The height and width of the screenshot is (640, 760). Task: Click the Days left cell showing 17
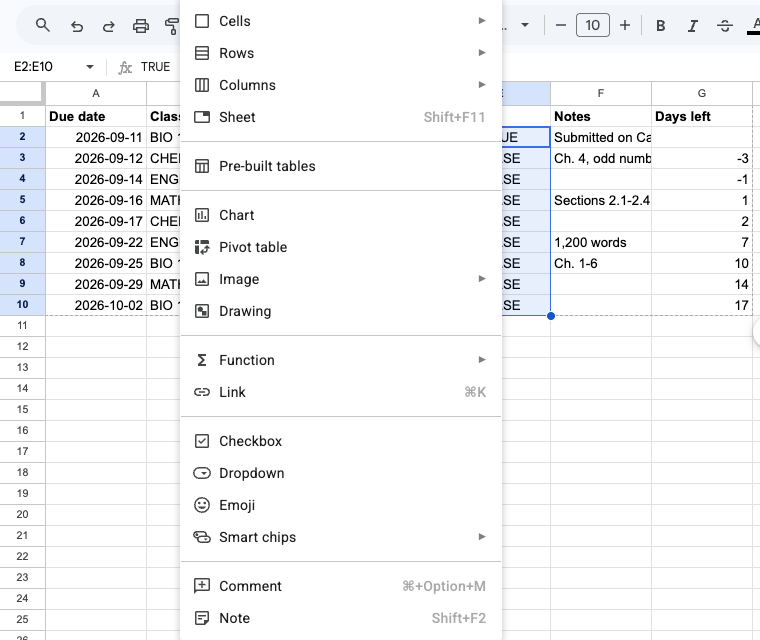[701, 305]
